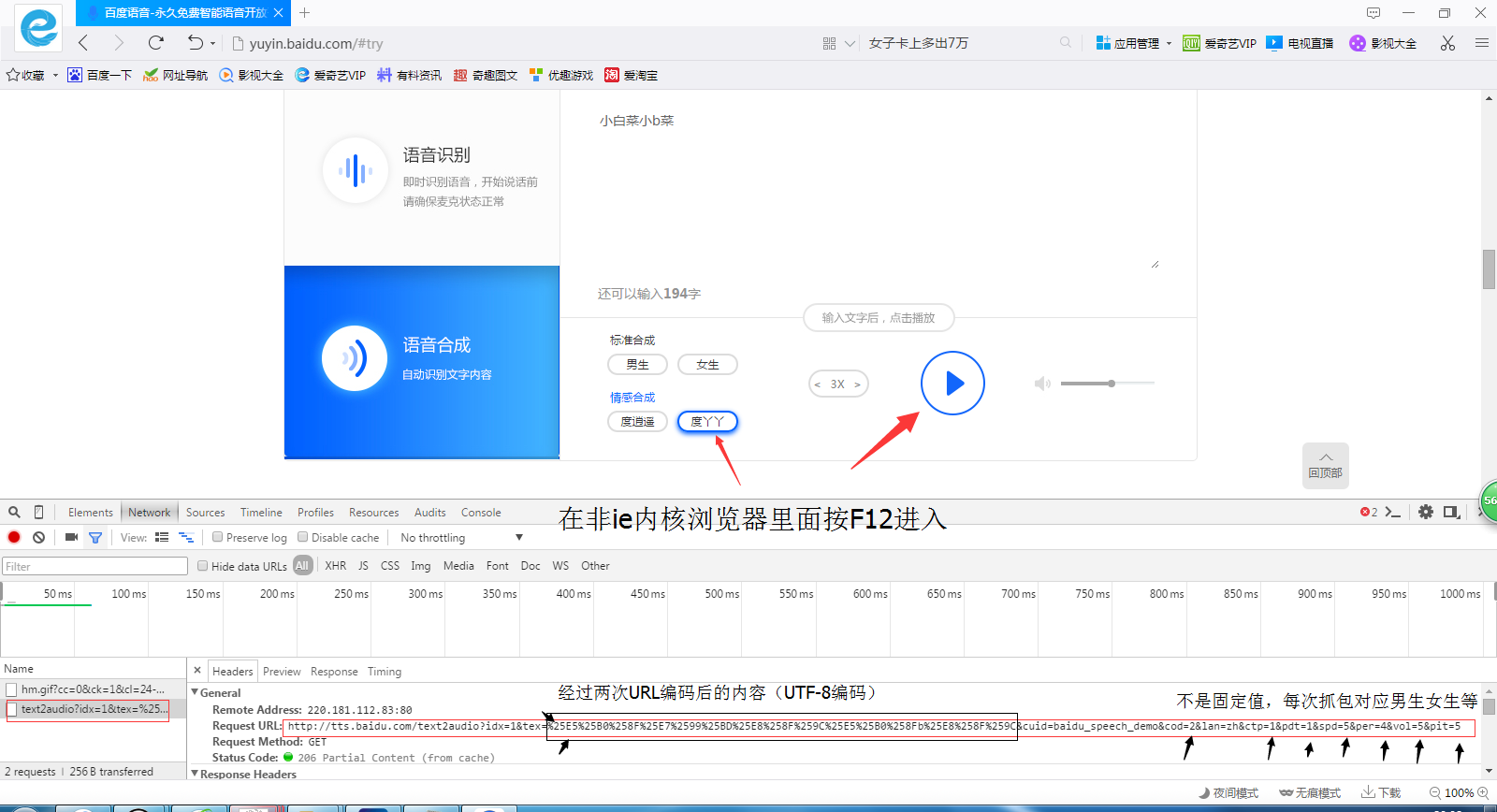Click the red error count indicator
1497x812 pixels.
coord(1369,512)
